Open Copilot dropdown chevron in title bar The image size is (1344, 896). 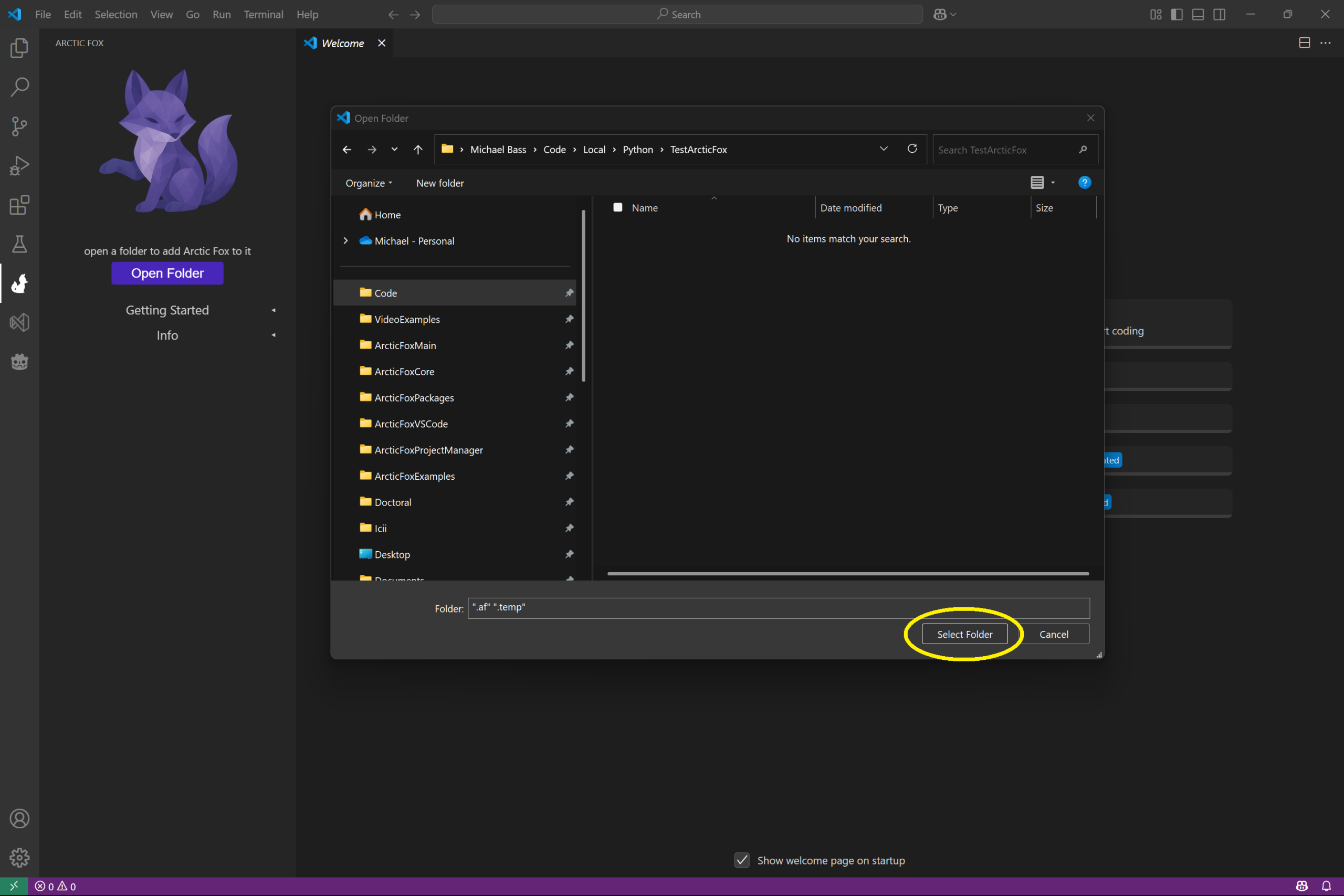click(x=953, y=14)
